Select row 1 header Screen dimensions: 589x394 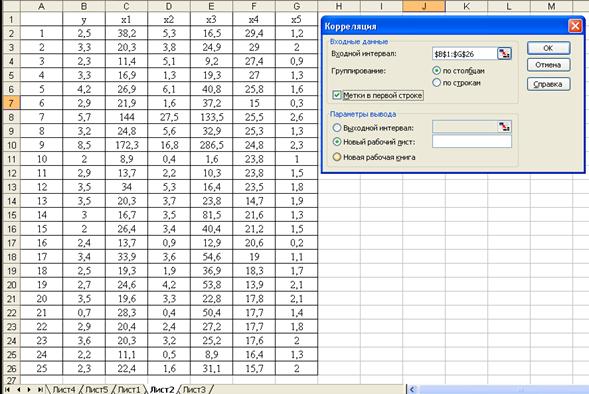[11, 20]
